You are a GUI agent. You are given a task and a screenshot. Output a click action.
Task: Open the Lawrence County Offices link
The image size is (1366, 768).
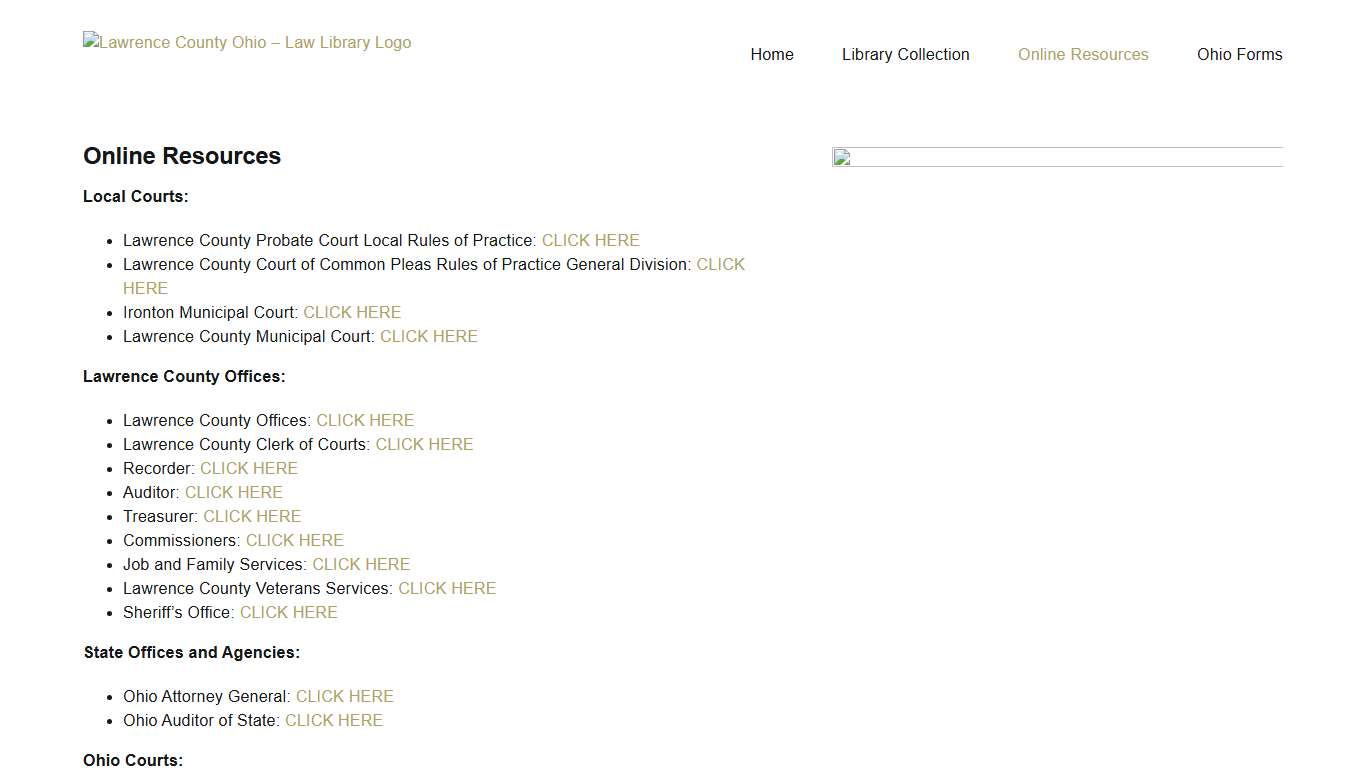click(365, 420)
